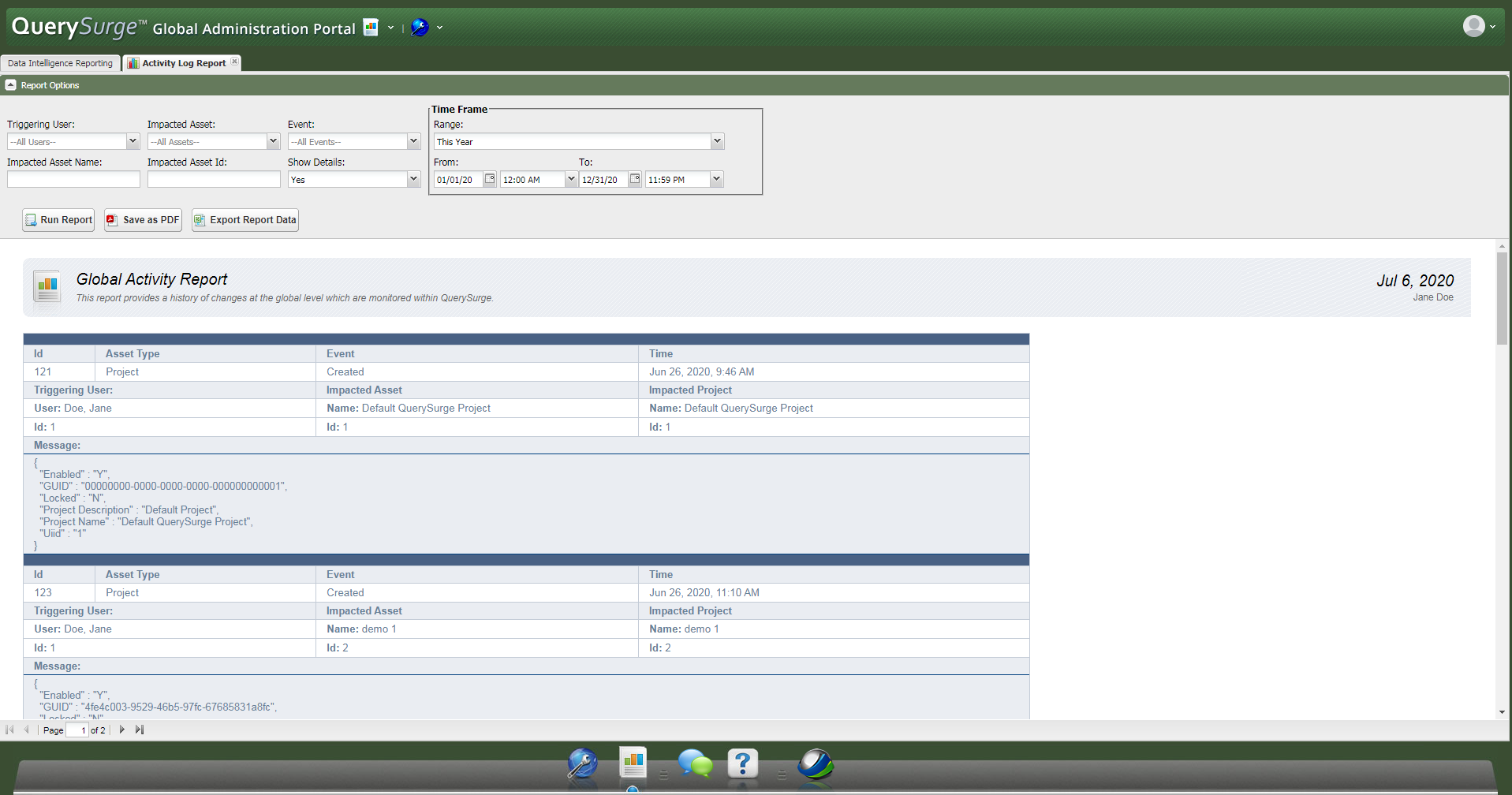Open the Impacted Asset dropdown
Viewport: 1512px width, 795px height.
click(x=273, y=141)
